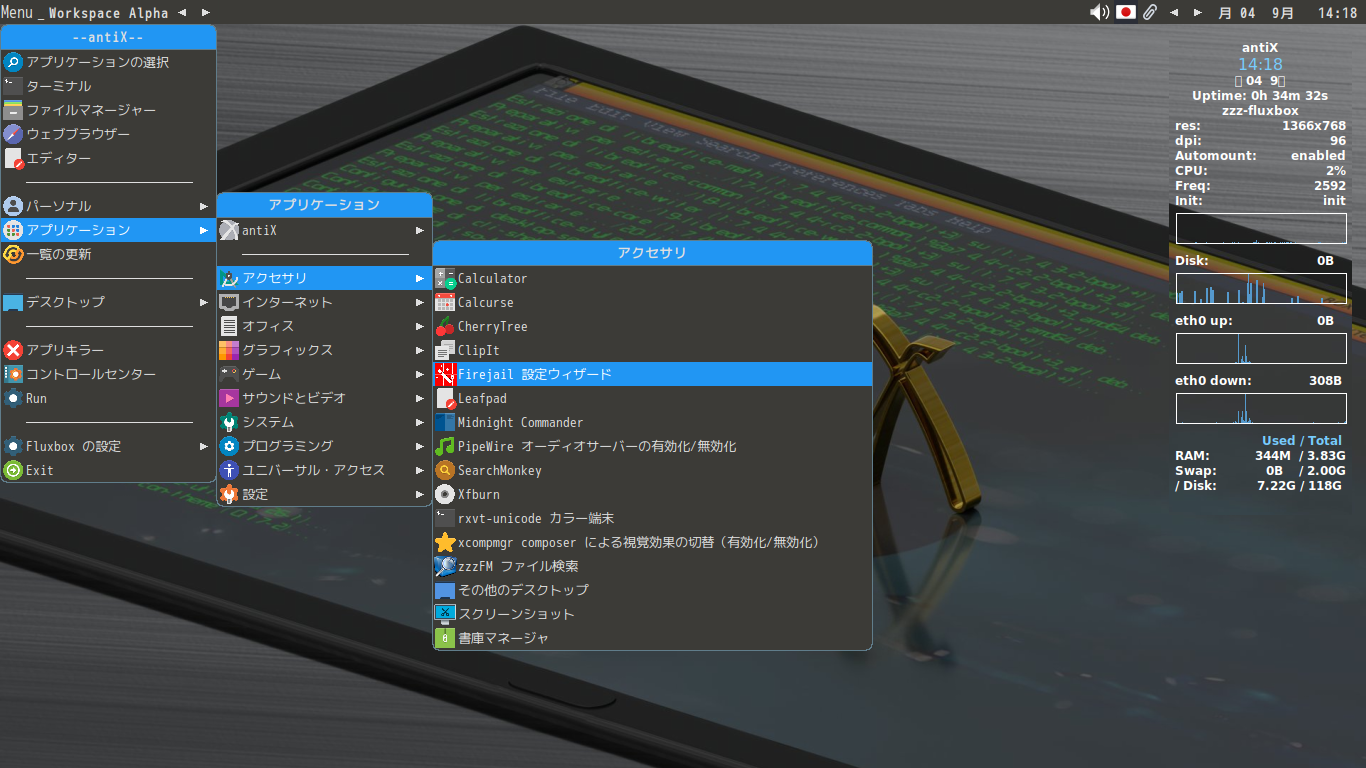
Task: Click the Run menu entry
Action: click(108, 398)
